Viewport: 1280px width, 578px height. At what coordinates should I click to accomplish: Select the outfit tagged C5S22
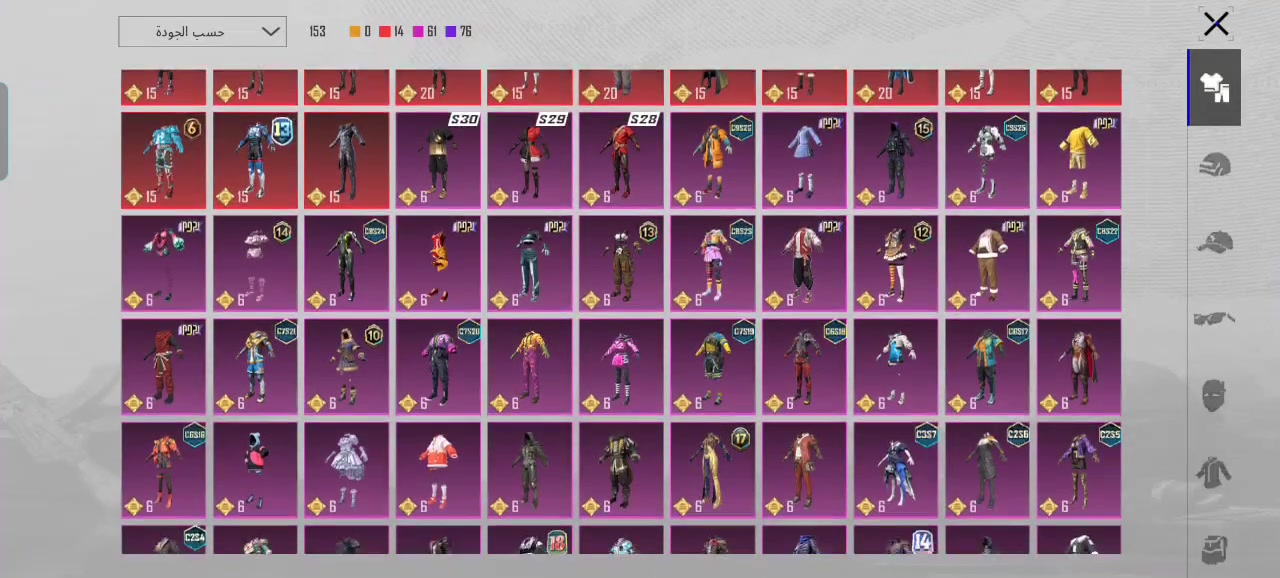(x=1079, y=263)
